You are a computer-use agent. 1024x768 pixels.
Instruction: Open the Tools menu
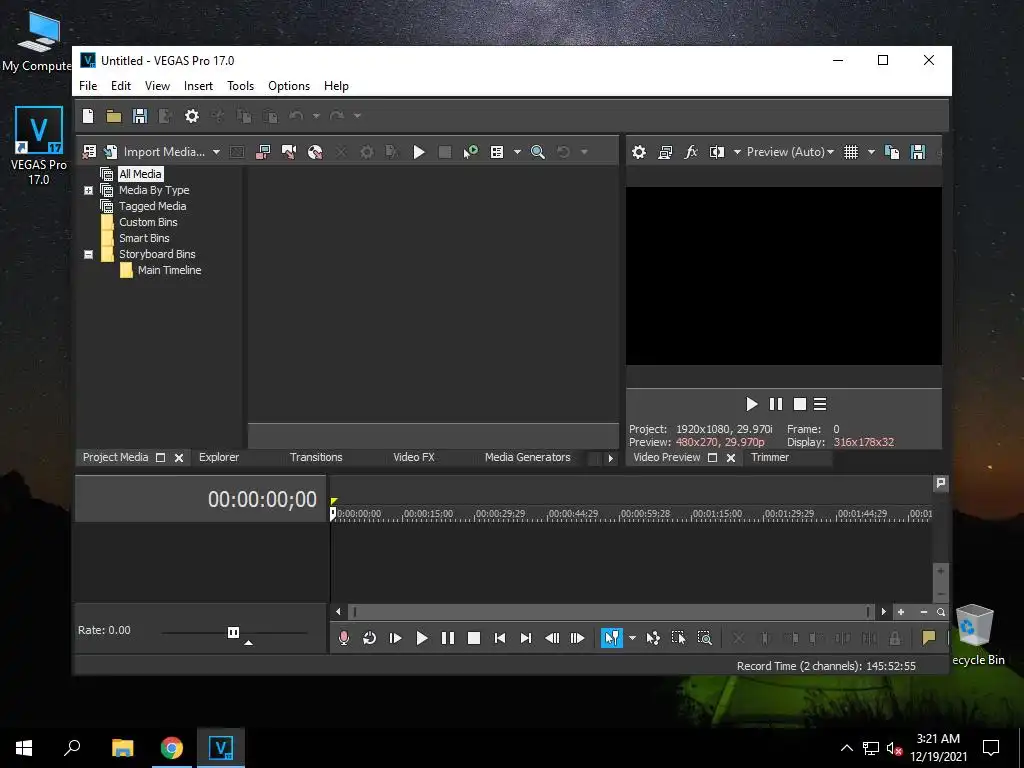click(240, 86)
